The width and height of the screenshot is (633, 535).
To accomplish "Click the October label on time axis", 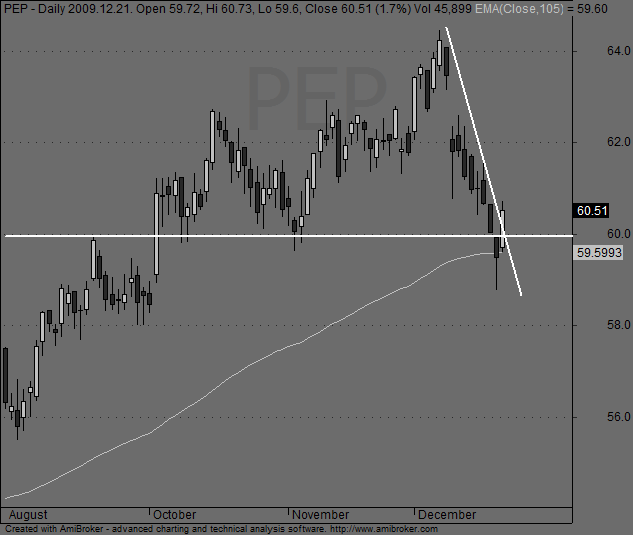I will point(174,515).
